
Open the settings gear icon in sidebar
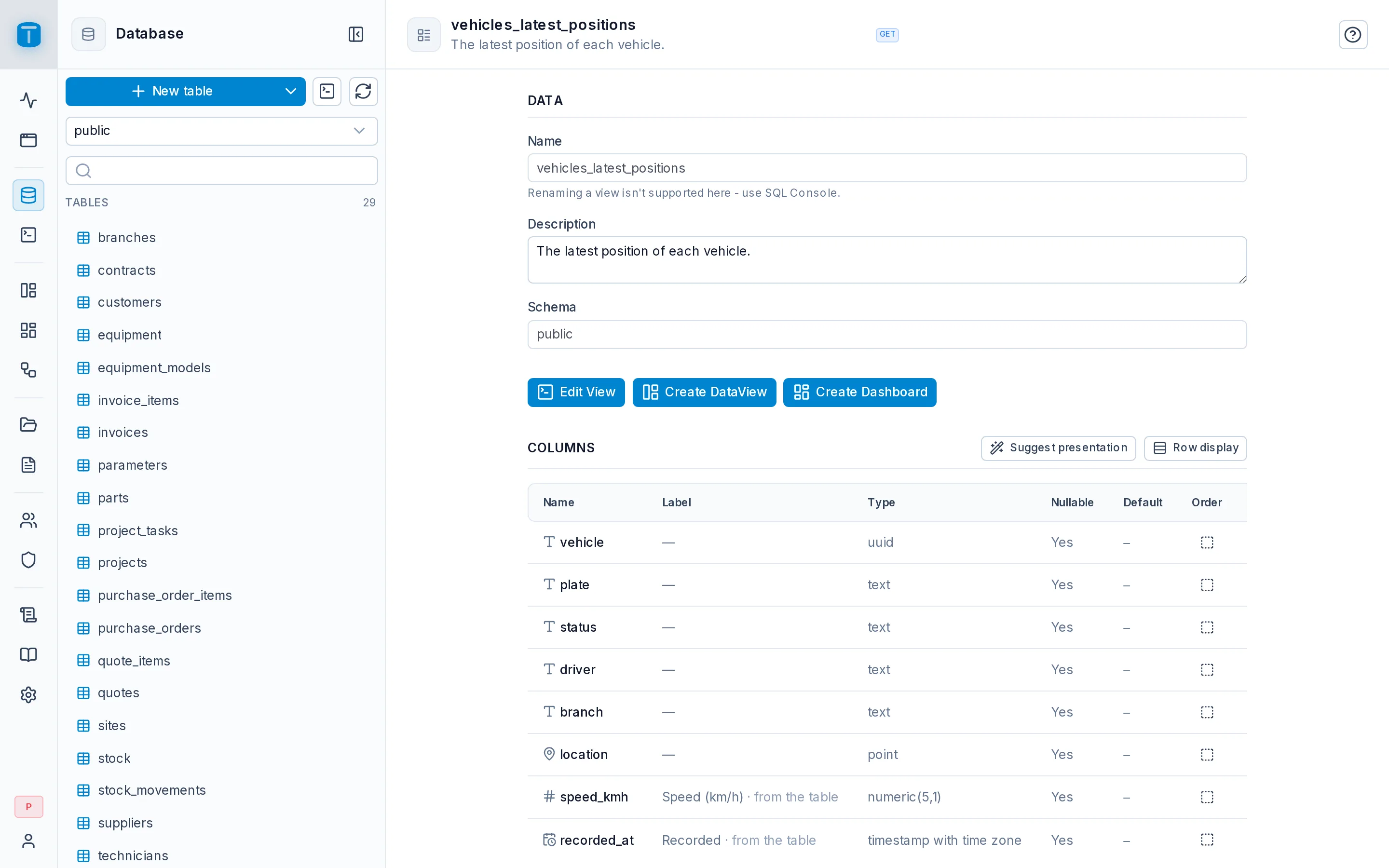[29, 694]
